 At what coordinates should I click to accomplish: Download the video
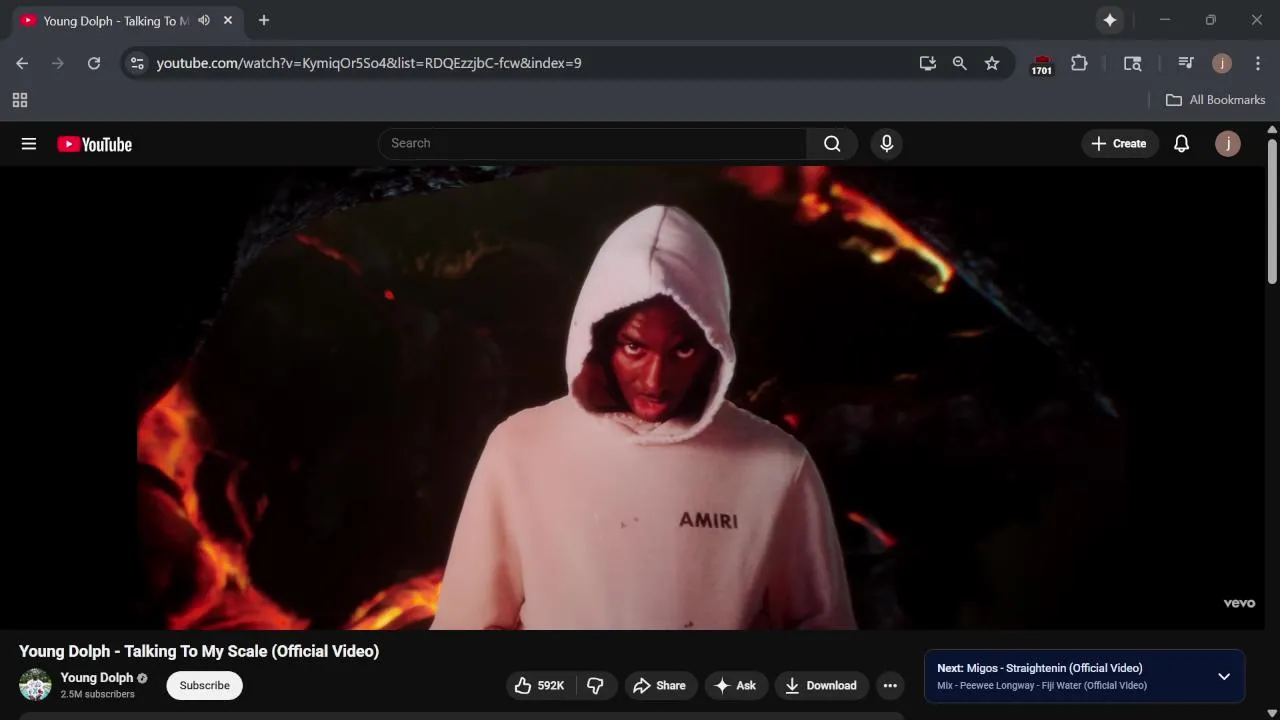point(821,685)
